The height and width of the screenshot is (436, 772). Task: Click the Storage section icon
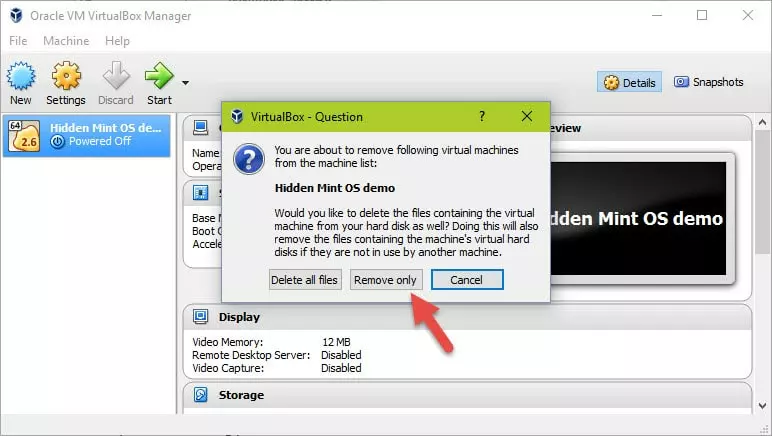click(200, 395)
